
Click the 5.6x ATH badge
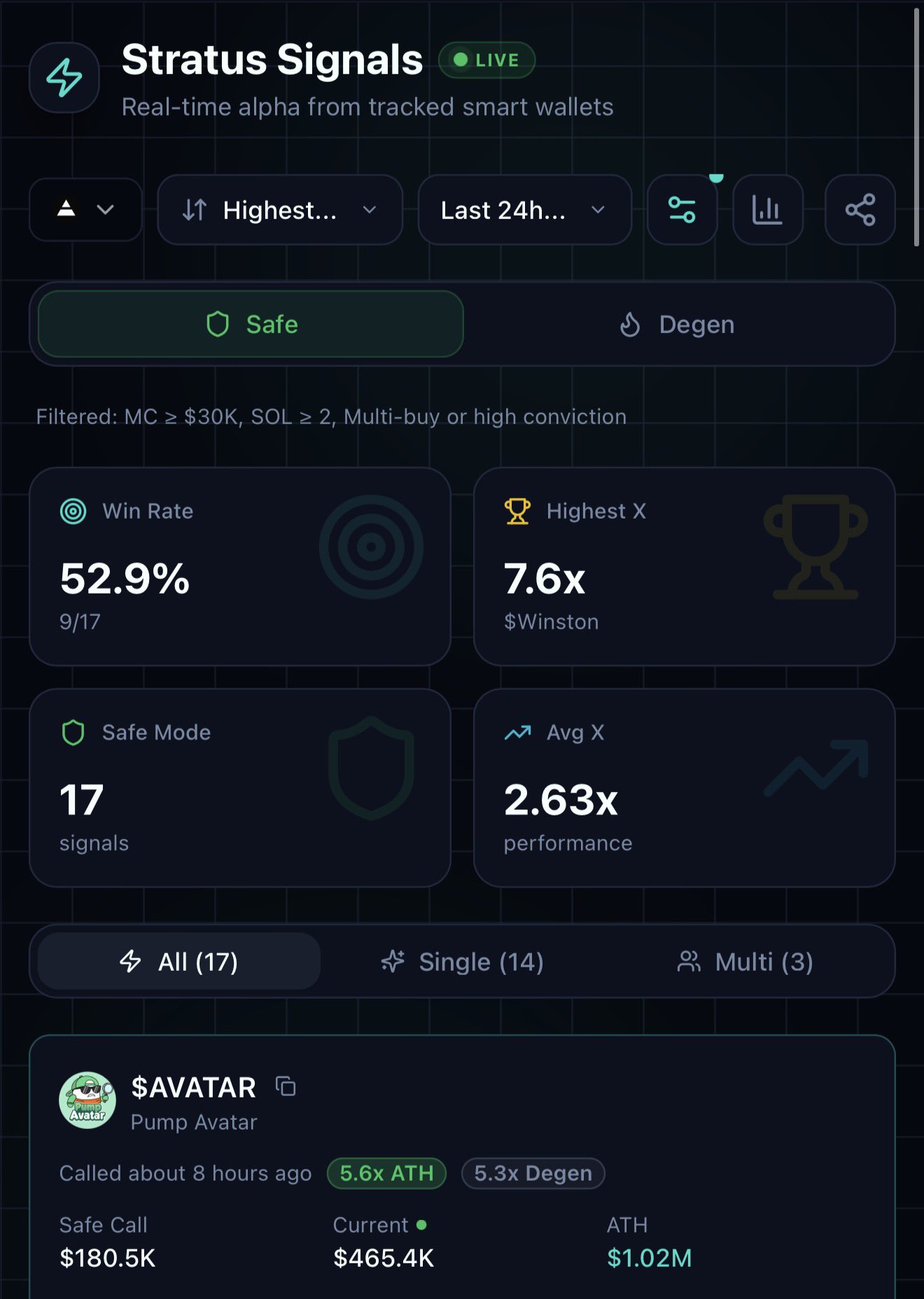386,1173
